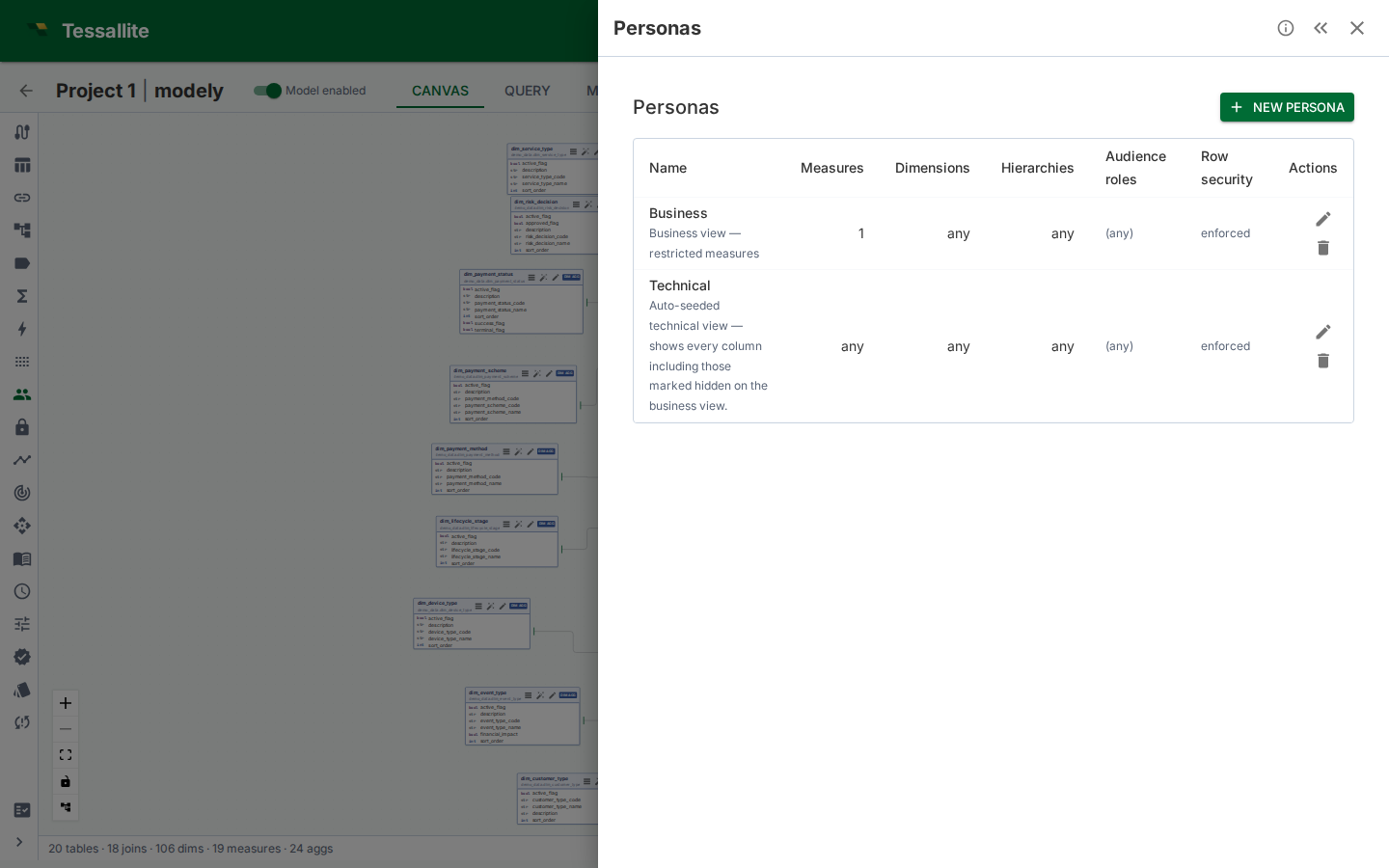
Task: Switch to the QUERY tab
Action: coord(528,91)
